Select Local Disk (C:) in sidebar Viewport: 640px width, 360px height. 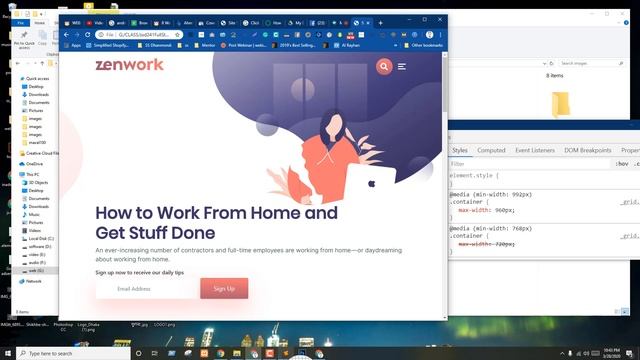pyautogui.click(x=38, y=238)
